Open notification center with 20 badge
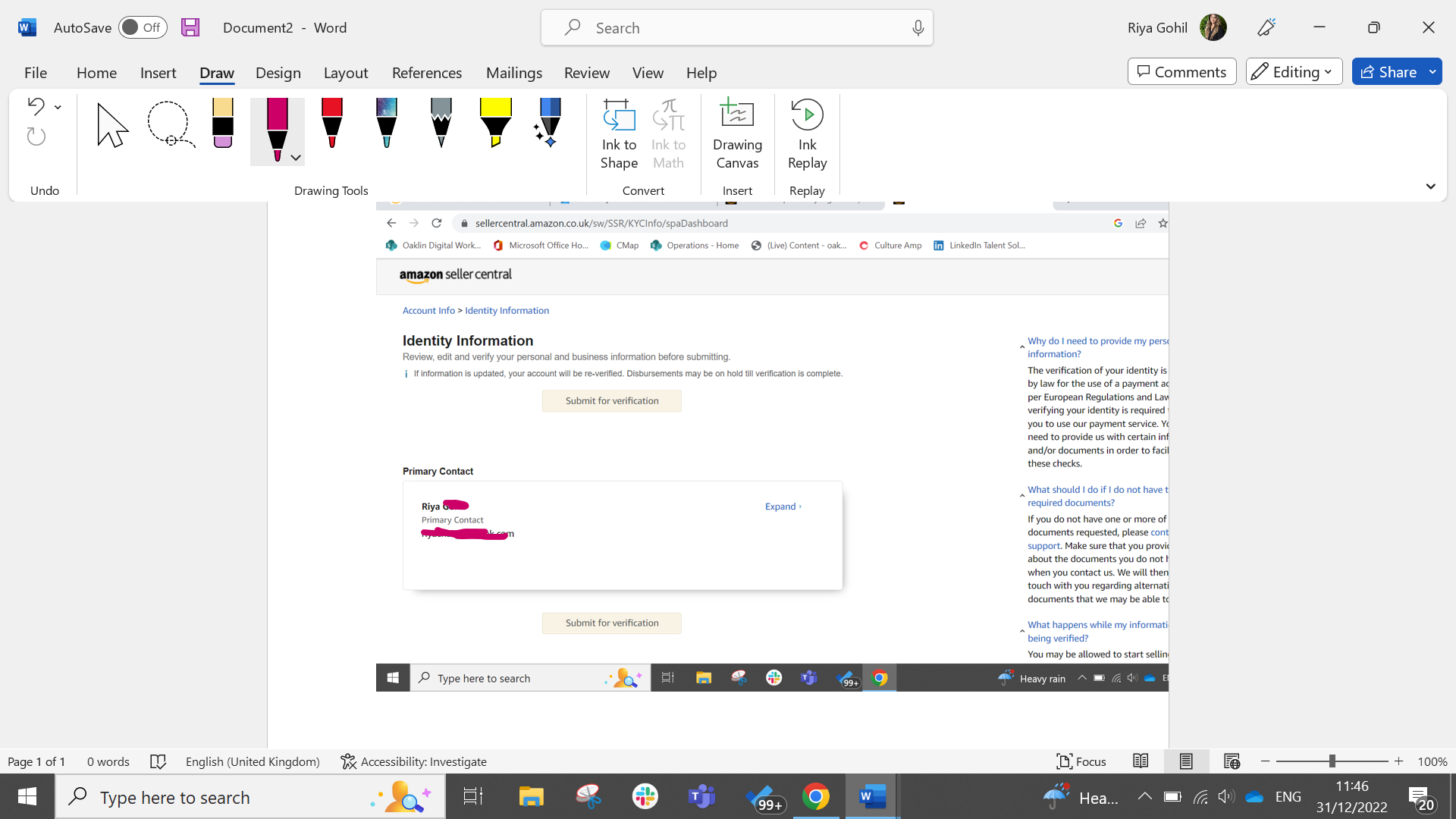1456x819 pixels. tap(1420, 799)
